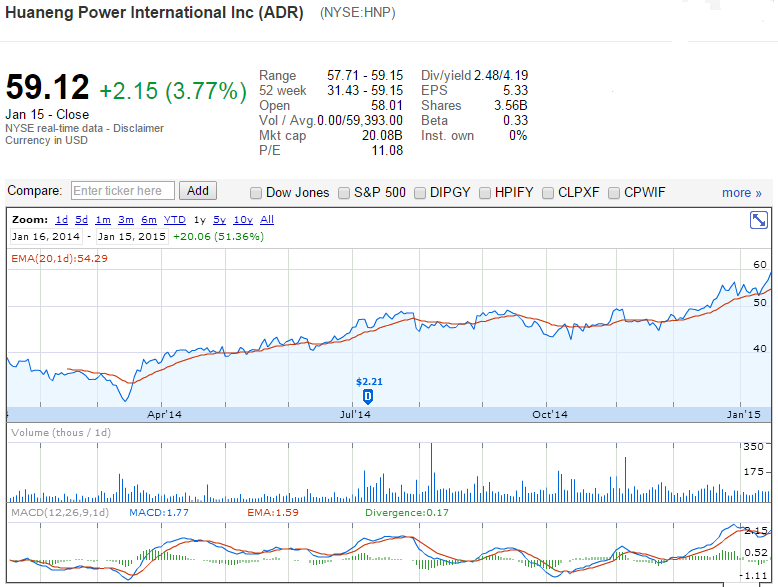Image resolution: width=778 pixels, height=587 pixels.
Task: Show All available price history
Action: coord(267,220)
